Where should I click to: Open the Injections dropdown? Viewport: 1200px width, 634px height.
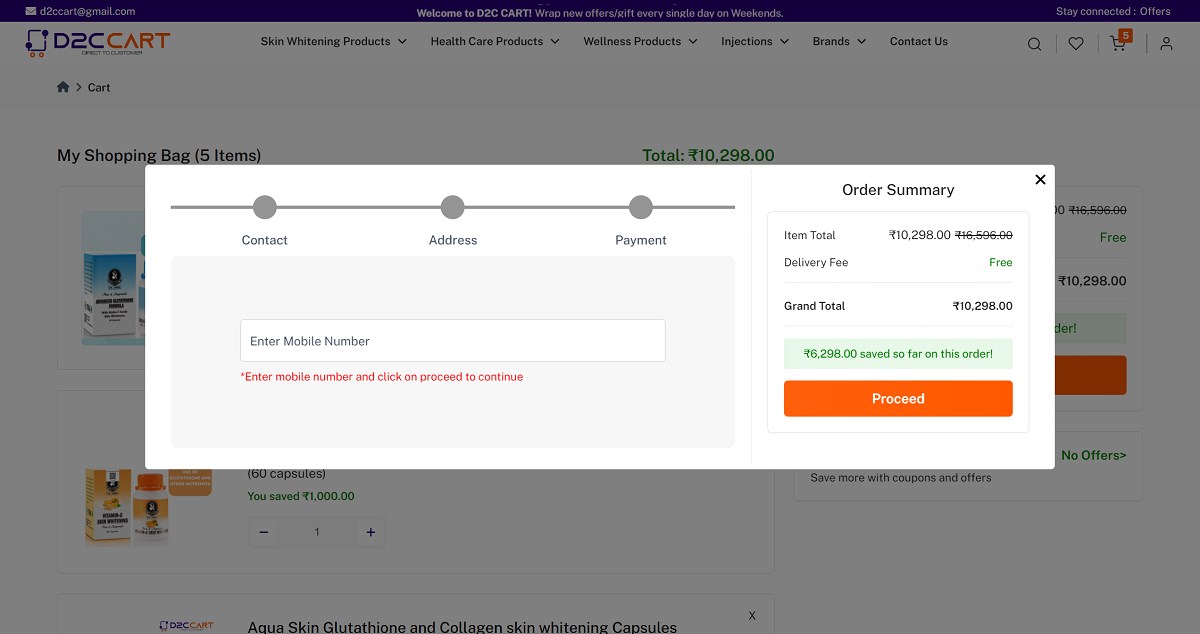coord(747,41)
